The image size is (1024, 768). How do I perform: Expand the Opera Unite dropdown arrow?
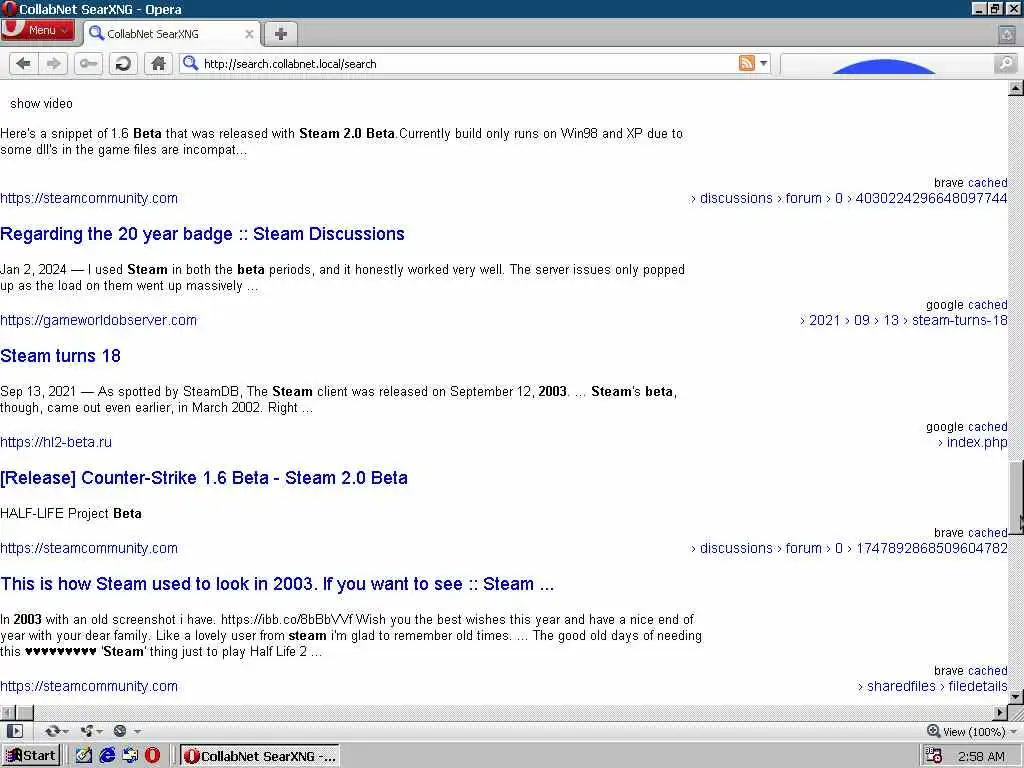(100, 732)
